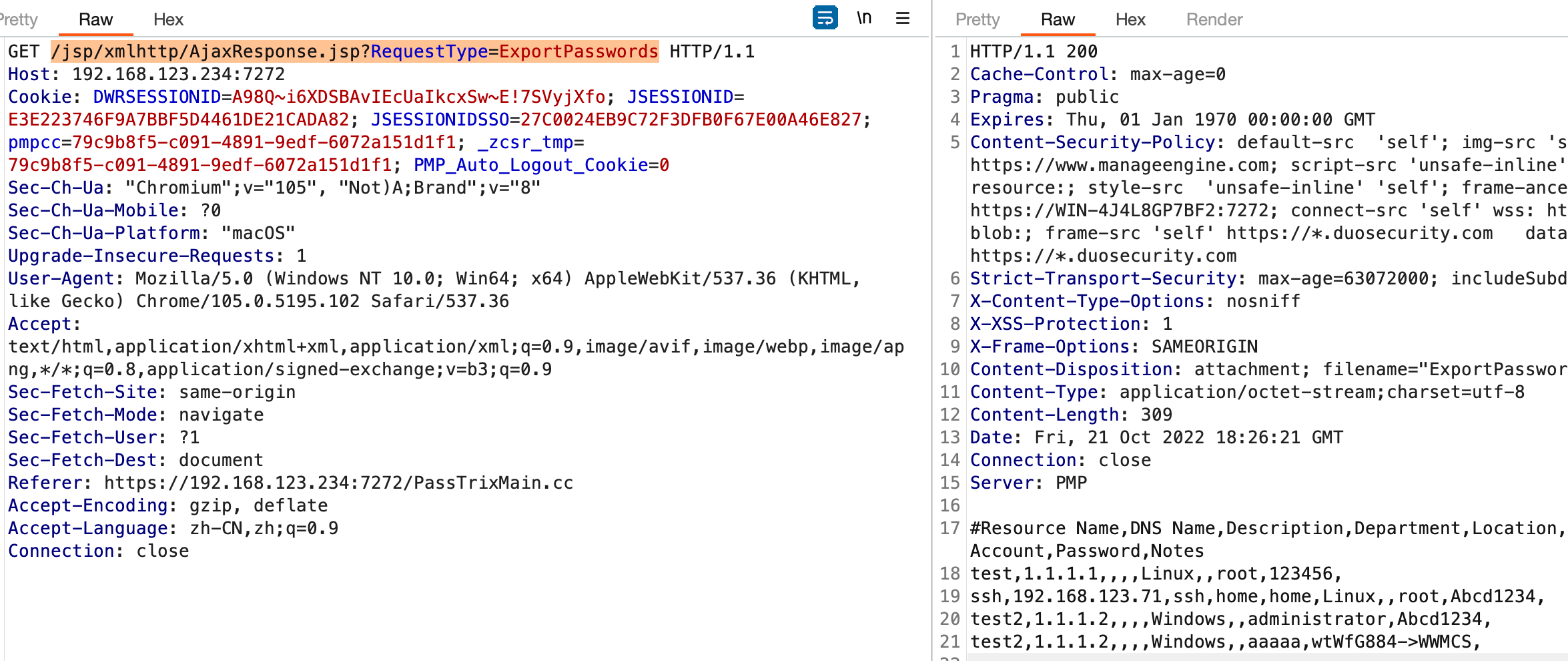
Task: Switch response pane to Pretty tab
Action: pos(977,19)
